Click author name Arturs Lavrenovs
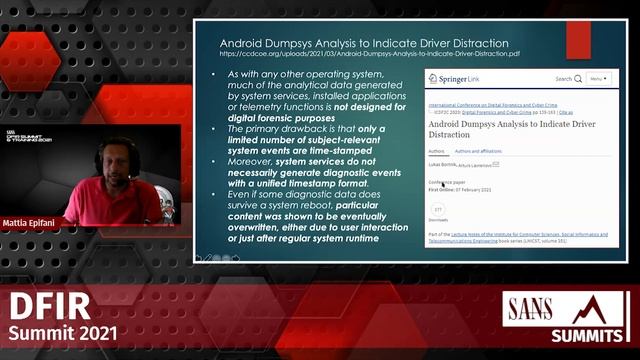Screen dimensions: 640x360 474,165
